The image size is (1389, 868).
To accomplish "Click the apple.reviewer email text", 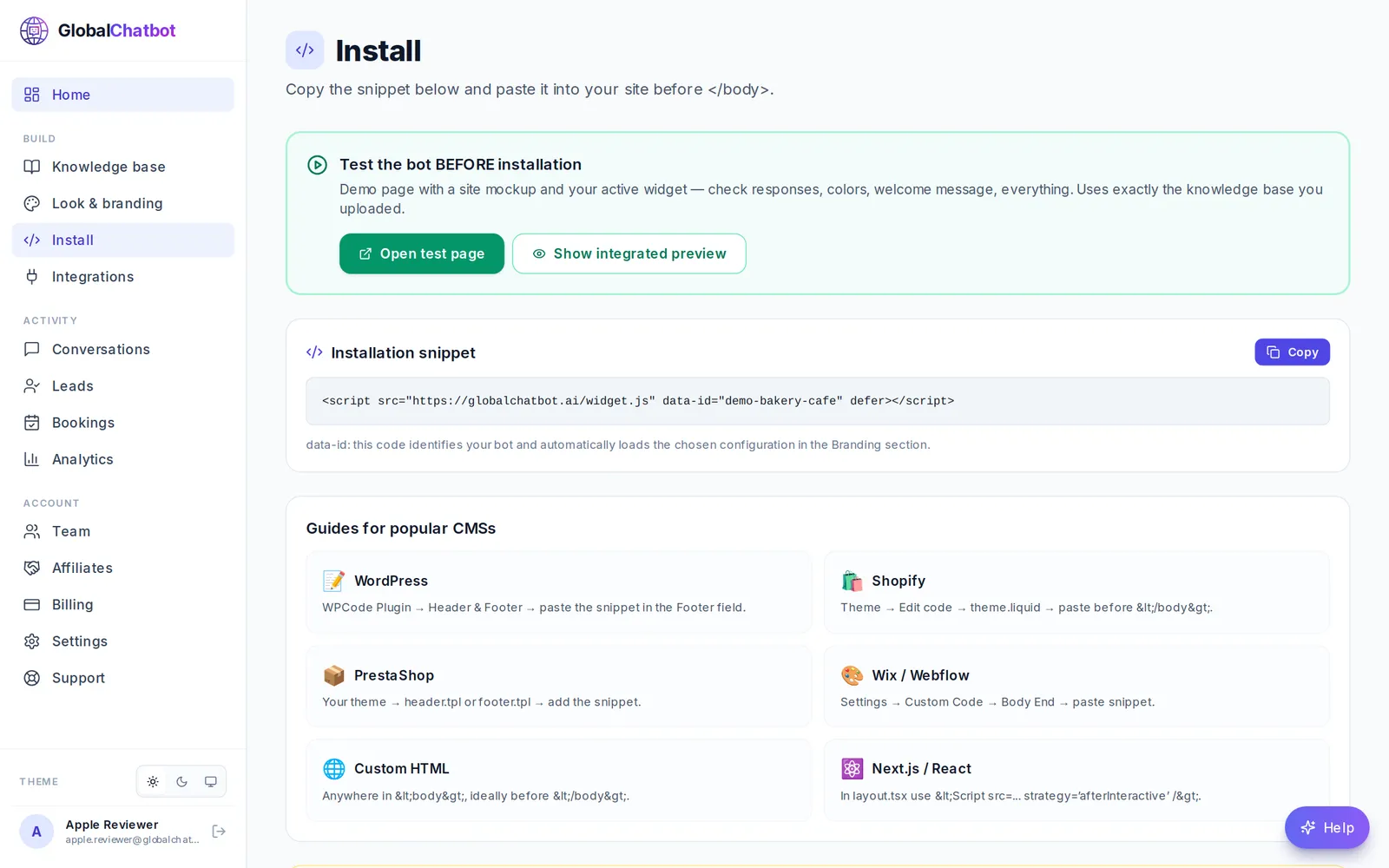I will click(132, 839).
